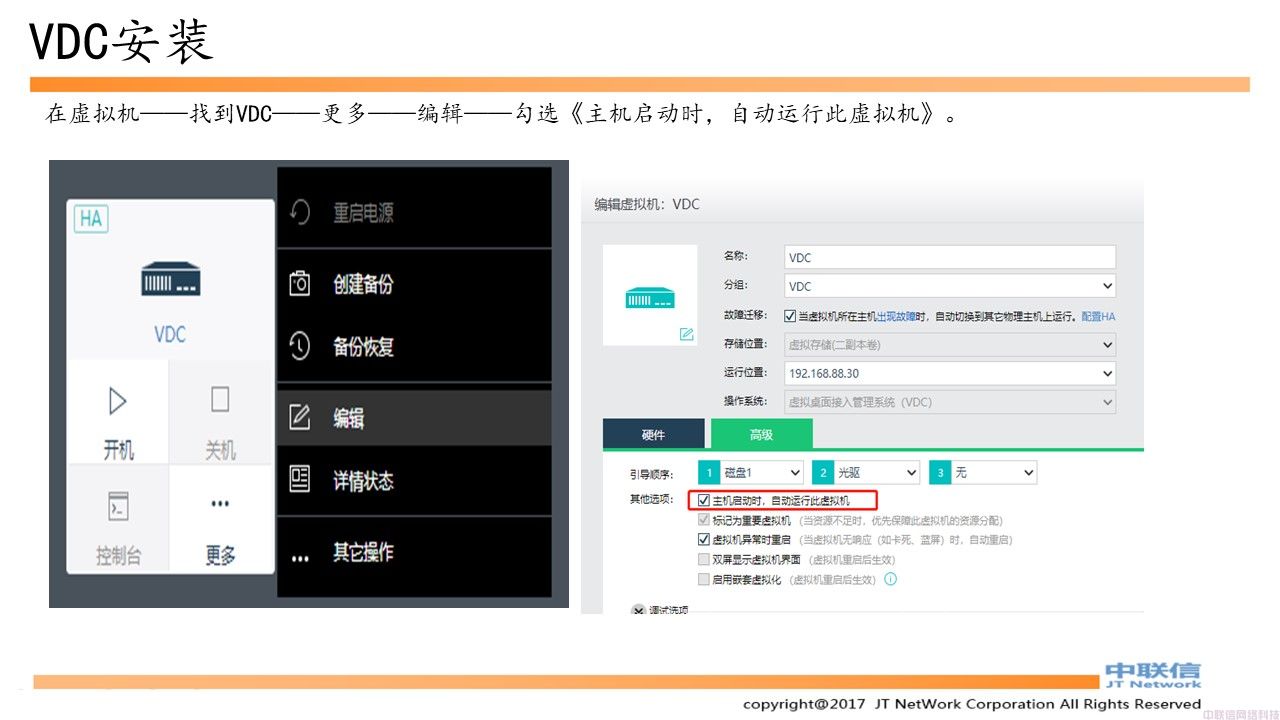Click the edit-pencil on the VM thumbnail
Screen dimensions: 1280x720
686,334
